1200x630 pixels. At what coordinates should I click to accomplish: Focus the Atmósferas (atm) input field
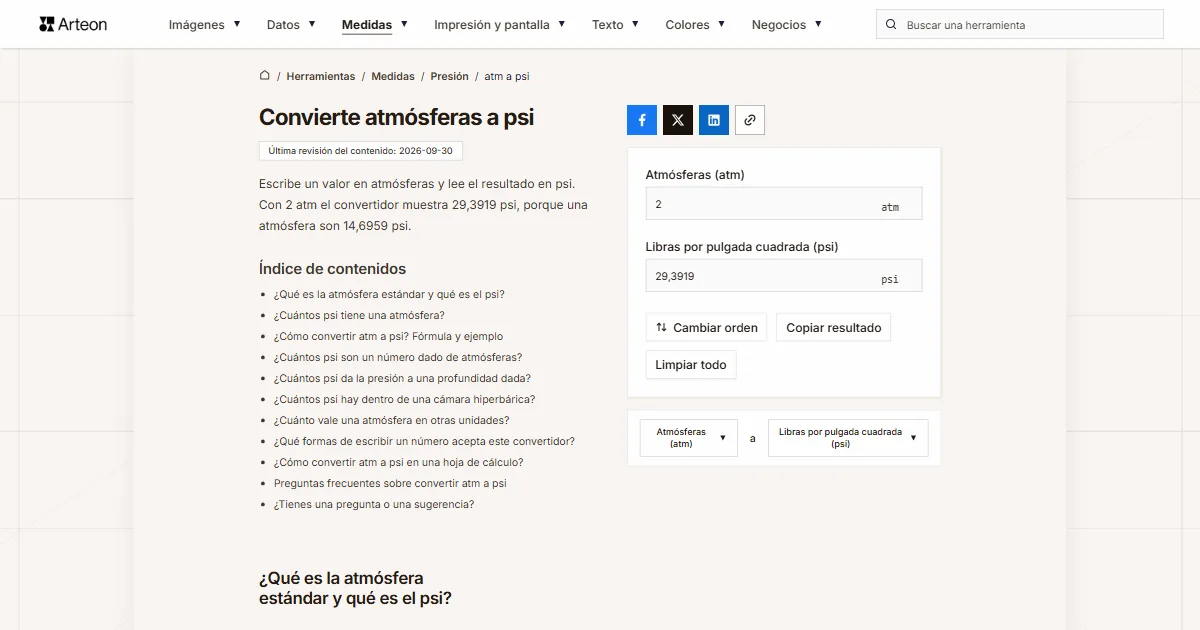point(784,204)
